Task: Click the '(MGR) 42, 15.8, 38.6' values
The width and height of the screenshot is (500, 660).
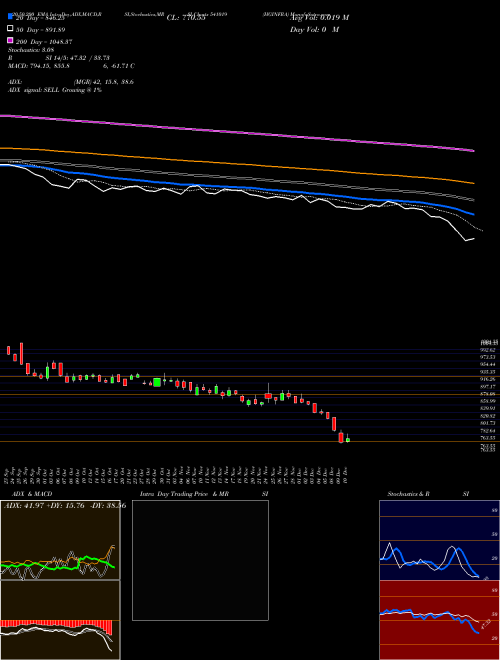Action: 104,82
